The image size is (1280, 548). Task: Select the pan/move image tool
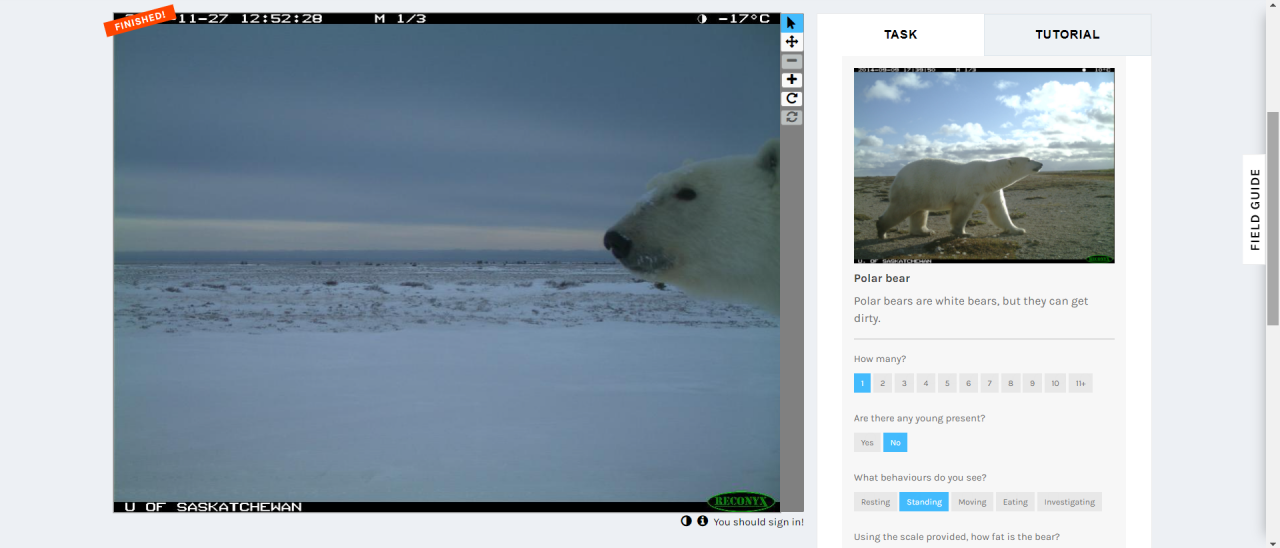point(792,42)
